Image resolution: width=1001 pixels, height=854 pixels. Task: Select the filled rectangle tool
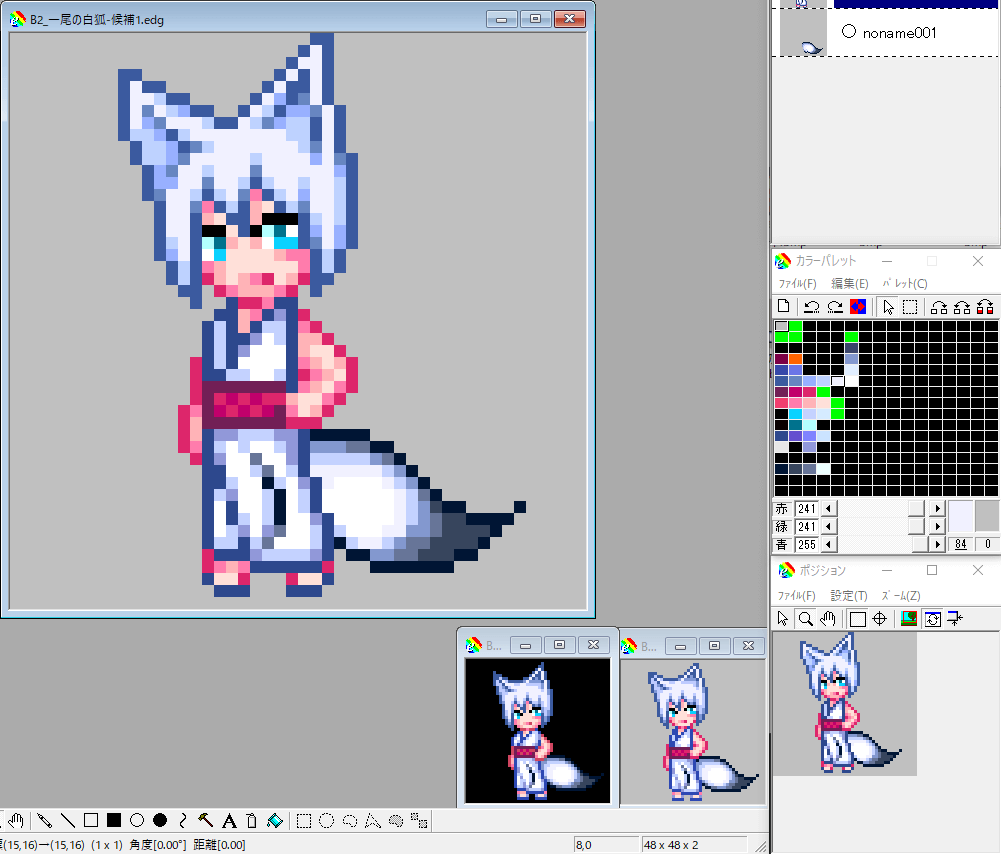114,821
